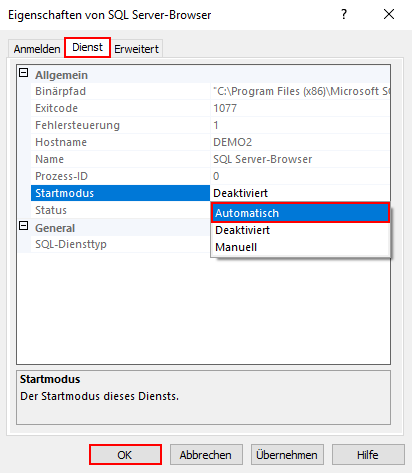412x473 pixels.
Task: Open help with the Hilfe button
Action: coord(368,455)
